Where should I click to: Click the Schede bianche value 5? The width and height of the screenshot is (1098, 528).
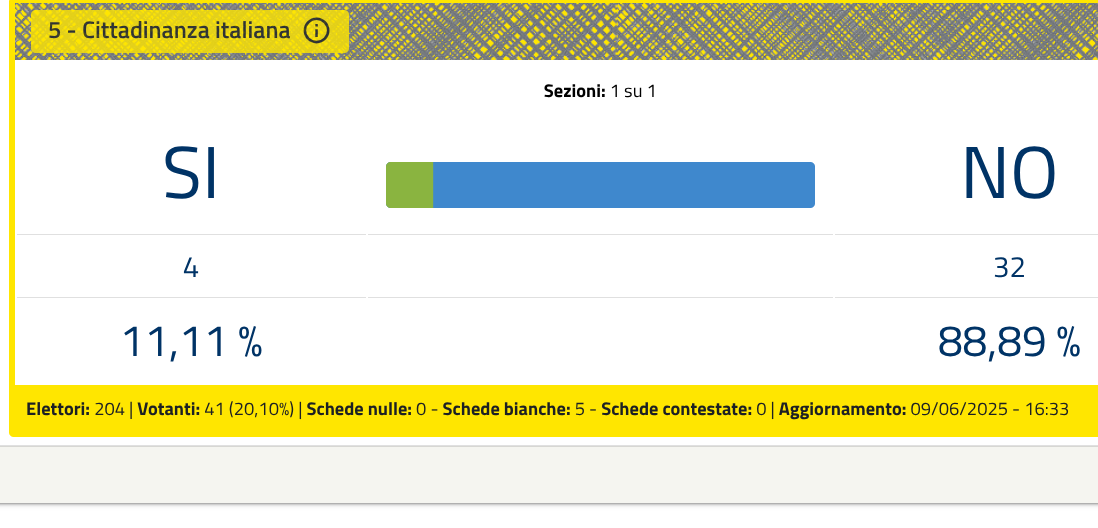point(580,409)
